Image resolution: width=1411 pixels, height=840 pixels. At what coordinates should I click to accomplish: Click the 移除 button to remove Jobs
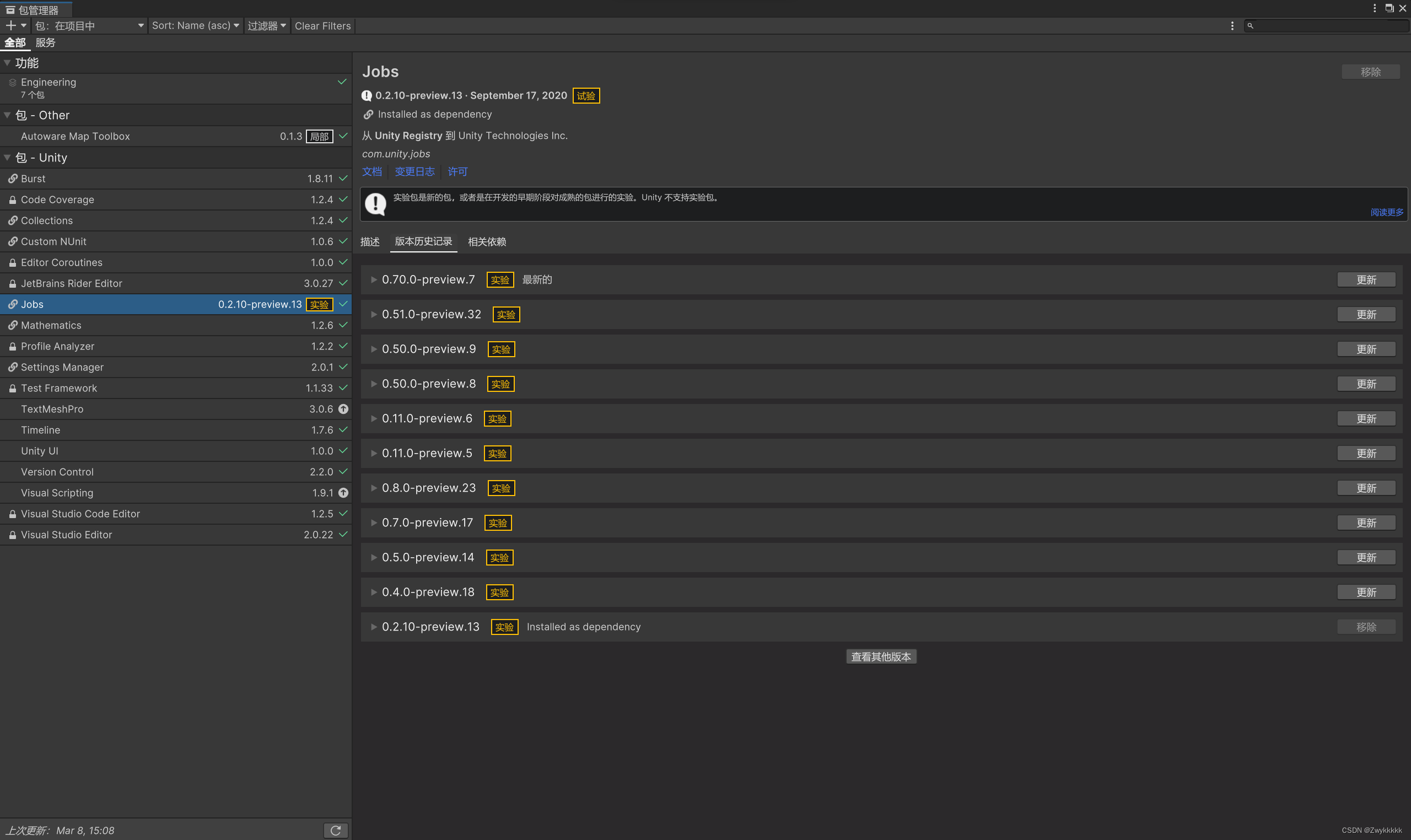pos(1370,71)
